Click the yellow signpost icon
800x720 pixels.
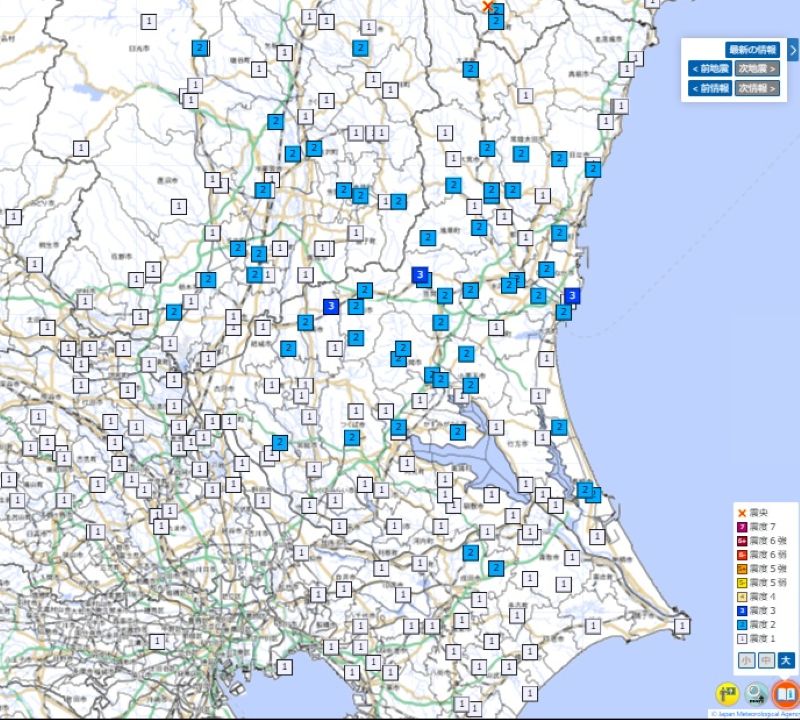(727, 694)
